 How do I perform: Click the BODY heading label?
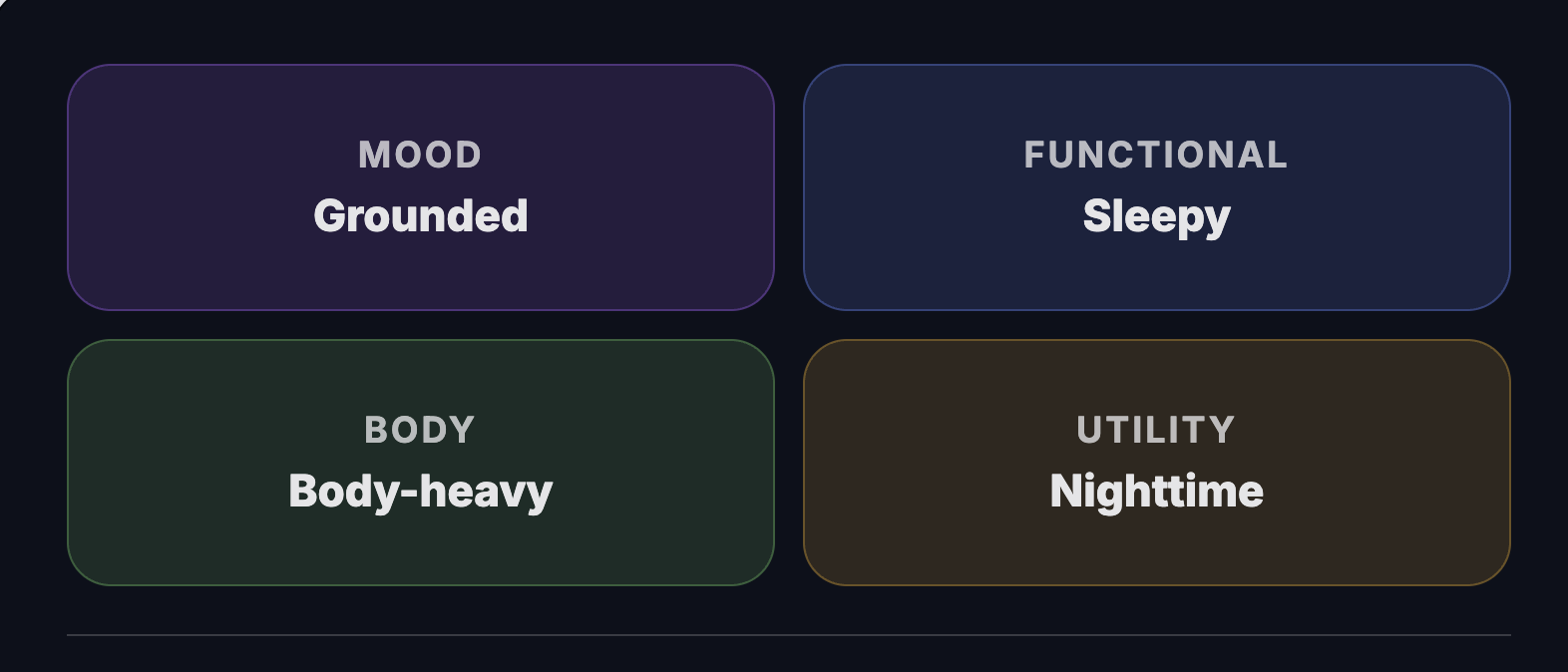420,430
